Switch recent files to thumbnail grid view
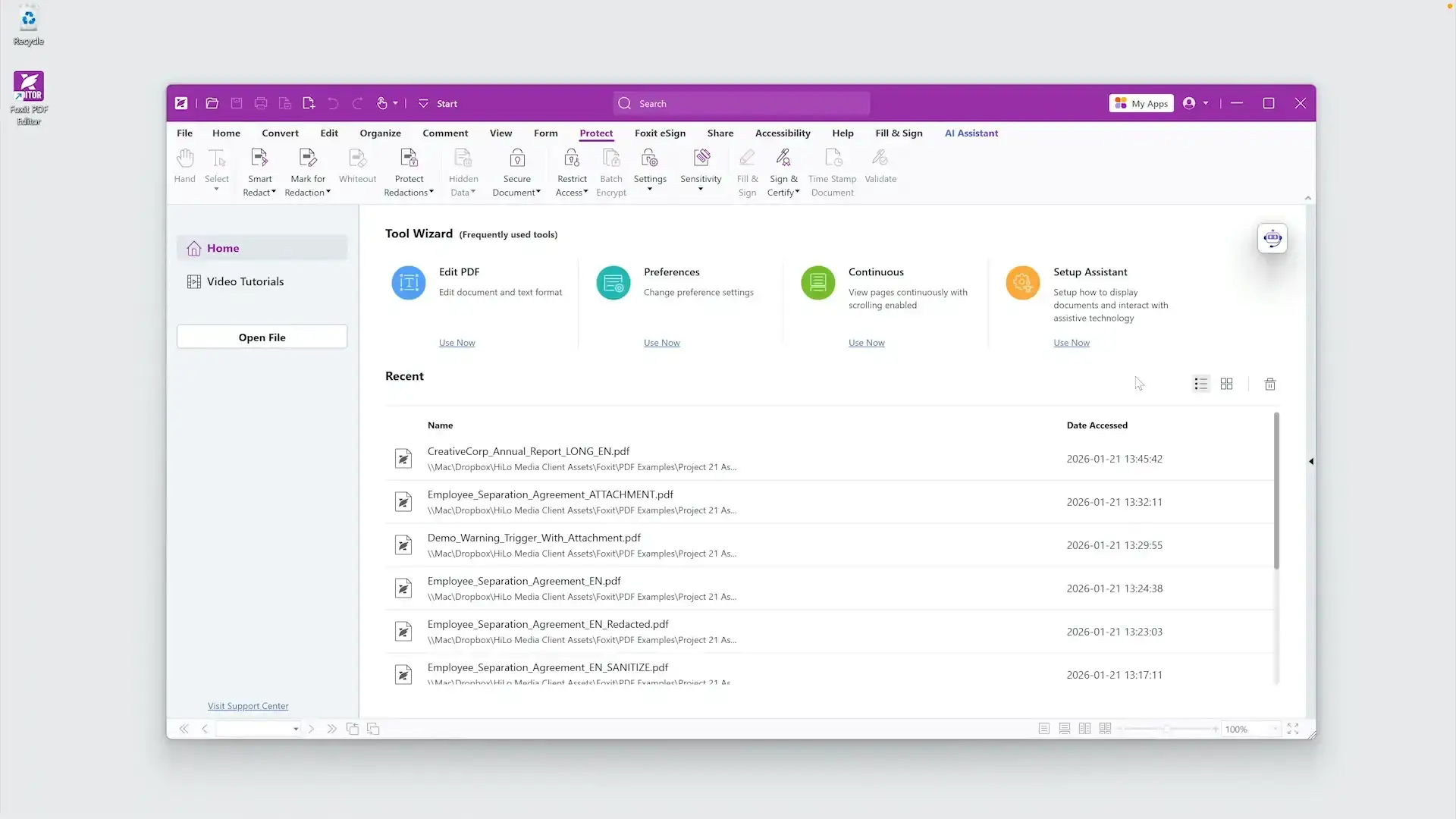 tap(1226, 384)
